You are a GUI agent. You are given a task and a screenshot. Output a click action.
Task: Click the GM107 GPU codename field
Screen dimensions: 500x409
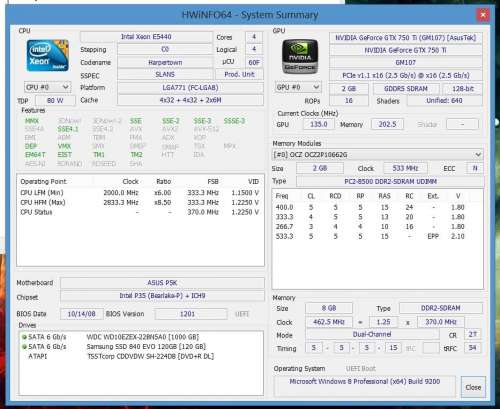[405, 62]
